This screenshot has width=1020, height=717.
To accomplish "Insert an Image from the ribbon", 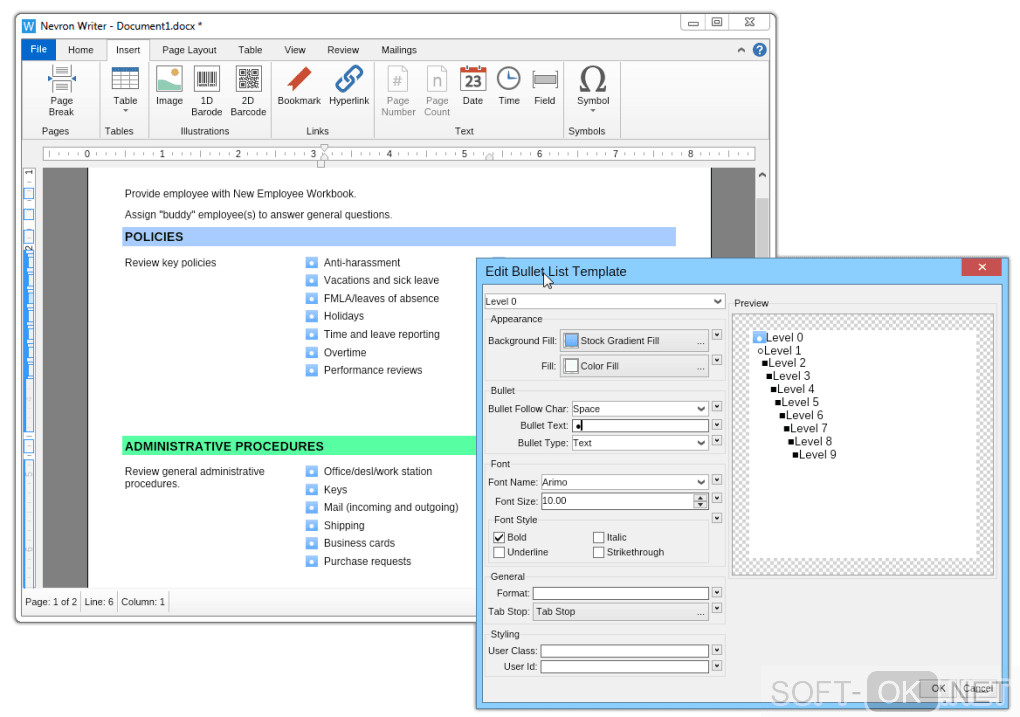I will [169, 85].
